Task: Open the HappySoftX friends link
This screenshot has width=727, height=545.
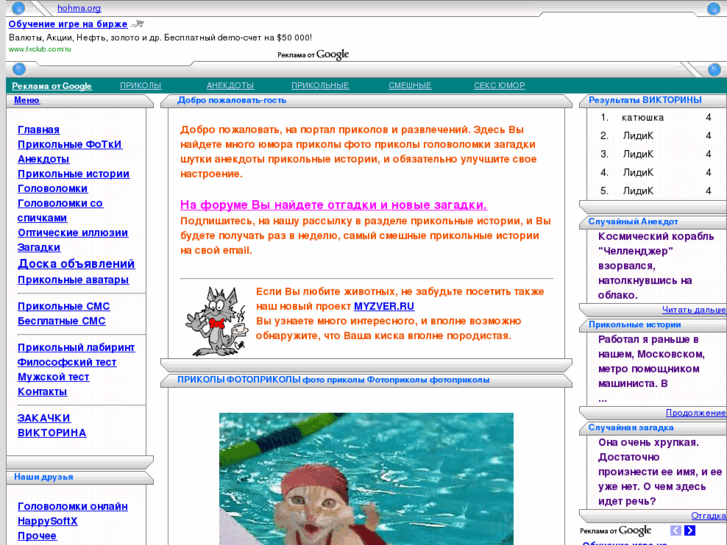Action: 47,521
